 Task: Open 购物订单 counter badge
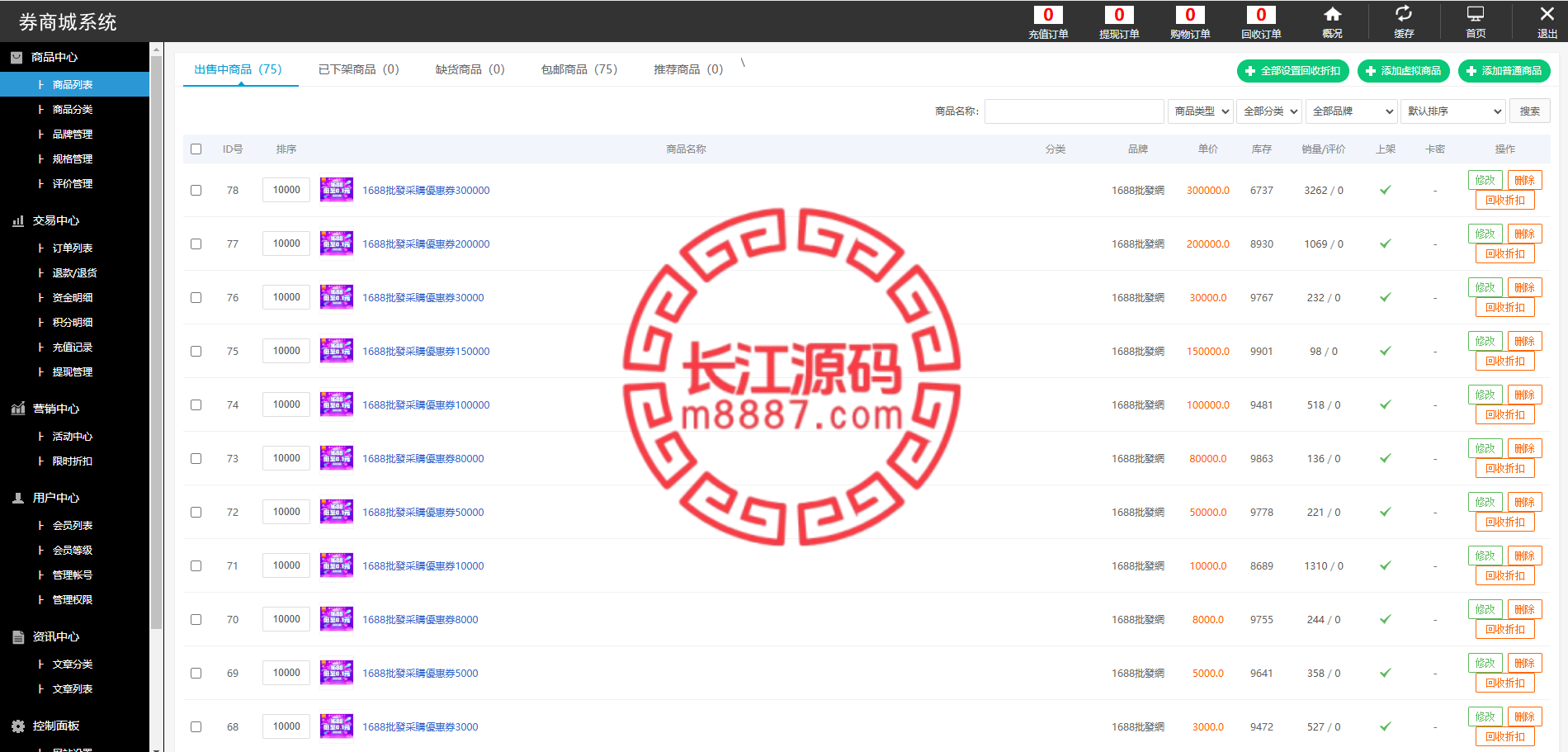pyautogui.click(x=1190, y=15)
